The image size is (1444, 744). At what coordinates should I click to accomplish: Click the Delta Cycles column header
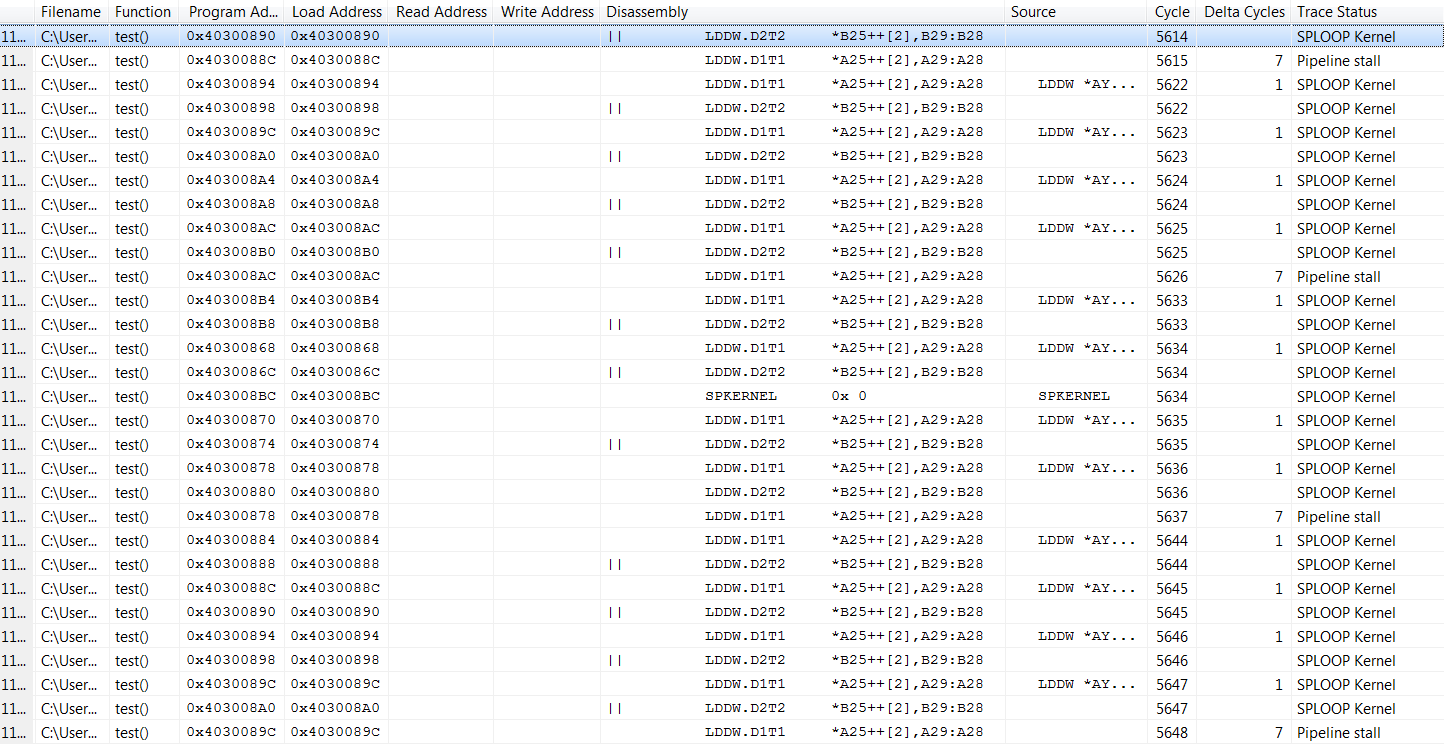tap(1243, 11)
